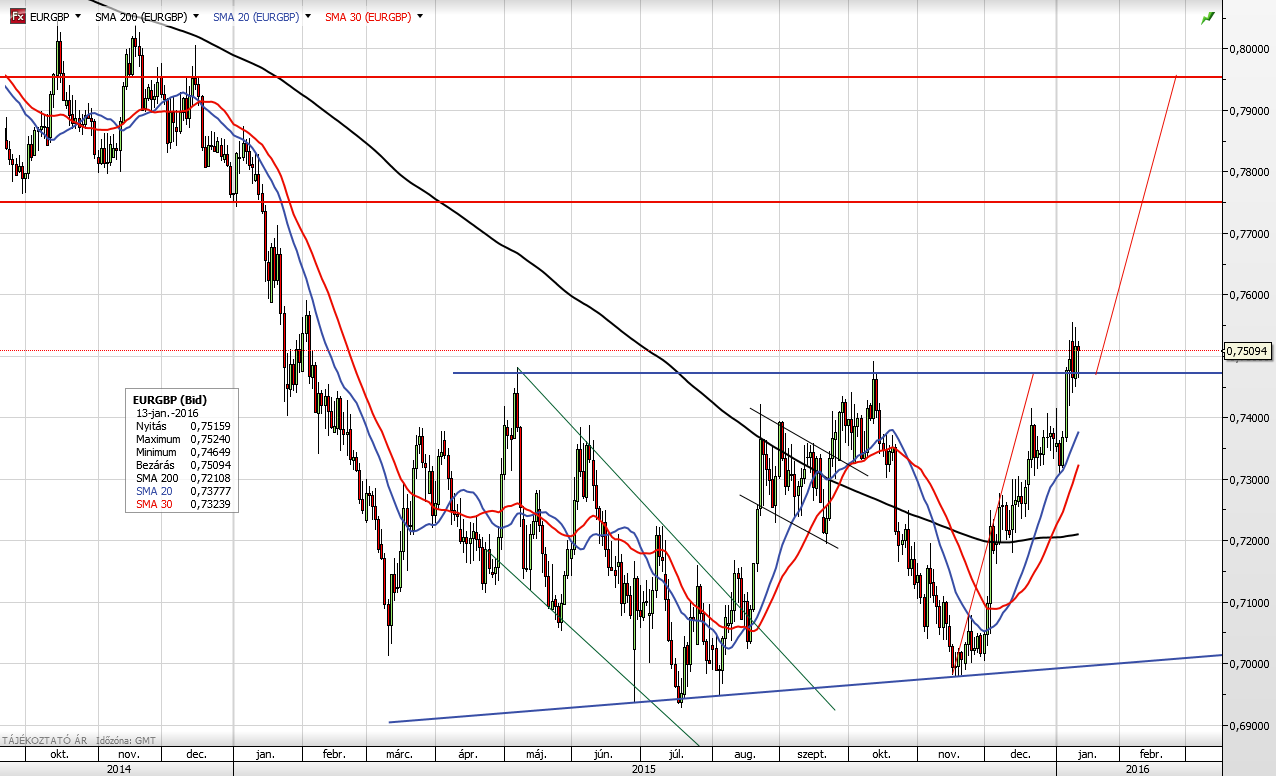Click the blue SMA 20 (EURGBP) label
The image size is (1276, 776).
click(x=256, y=17)
